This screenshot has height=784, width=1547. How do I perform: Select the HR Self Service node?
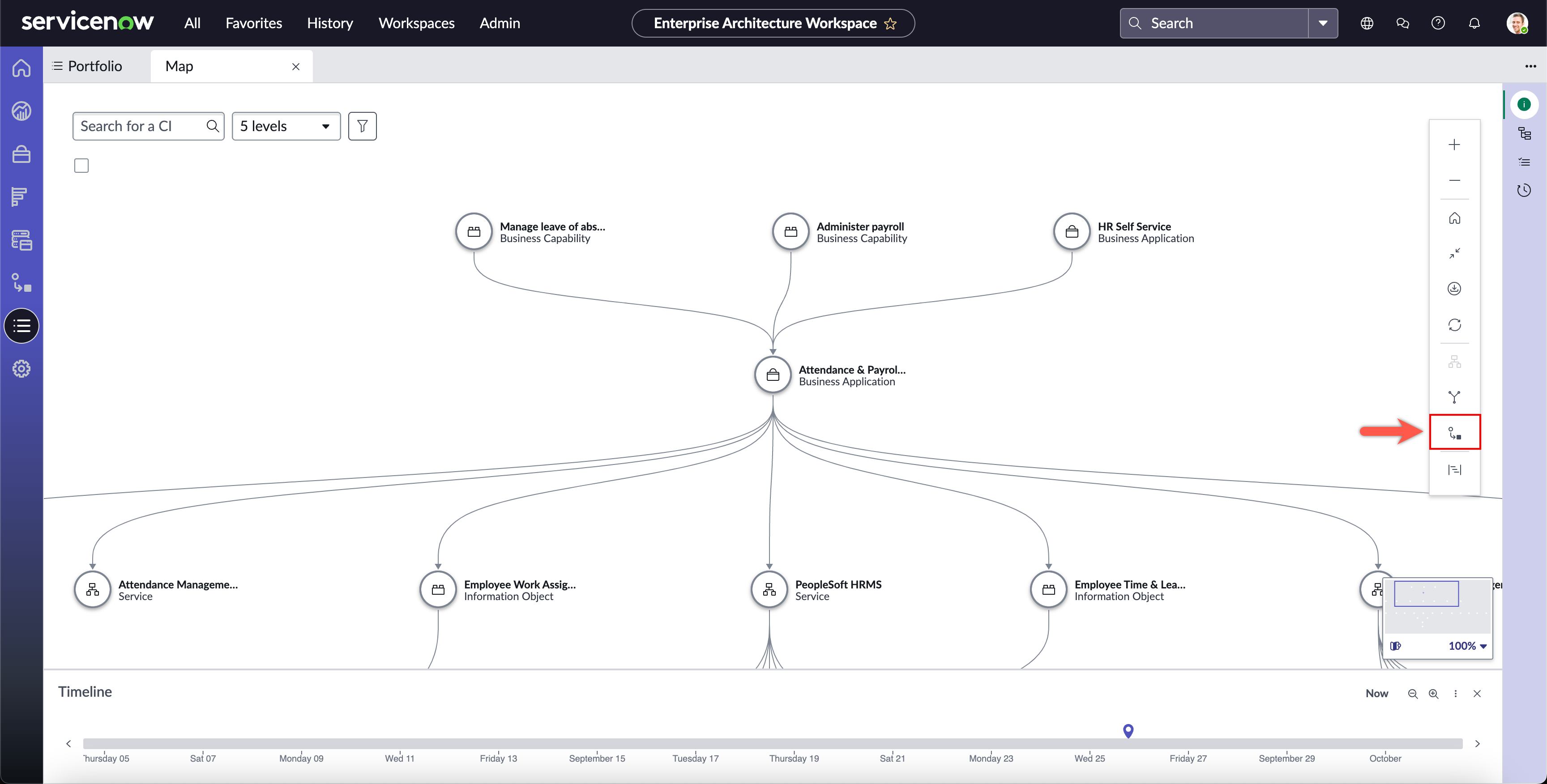[1071, 232]
